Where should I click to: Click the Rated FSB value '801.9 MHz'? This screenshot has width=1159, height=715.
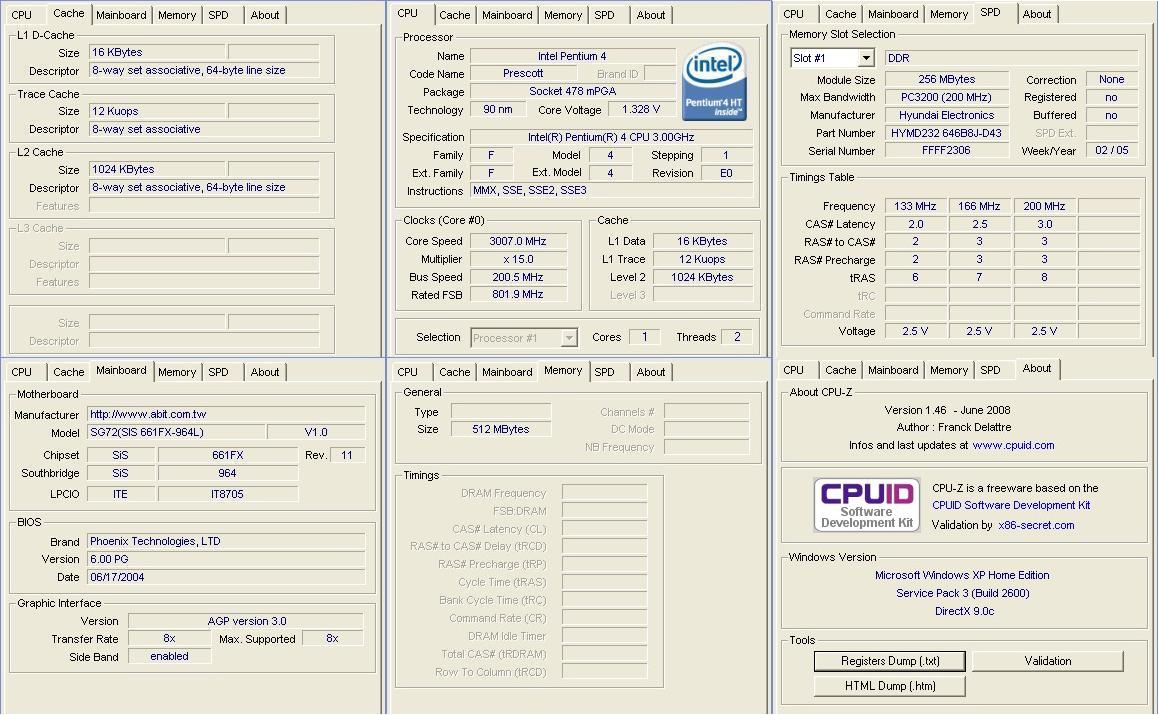click(518, 294)
